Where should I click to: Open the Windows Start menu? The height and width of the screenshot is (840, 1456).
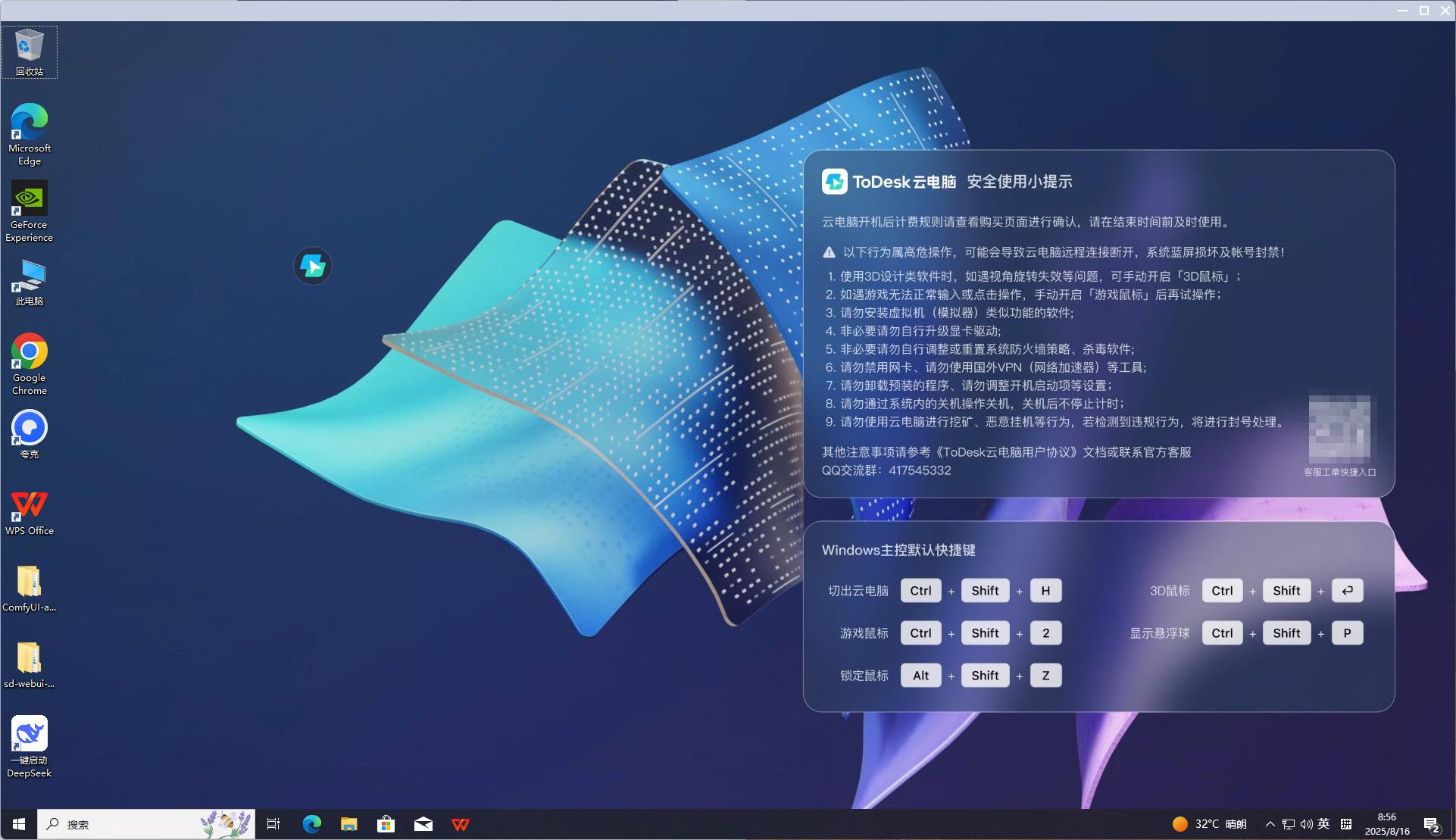tap(18, 824)
